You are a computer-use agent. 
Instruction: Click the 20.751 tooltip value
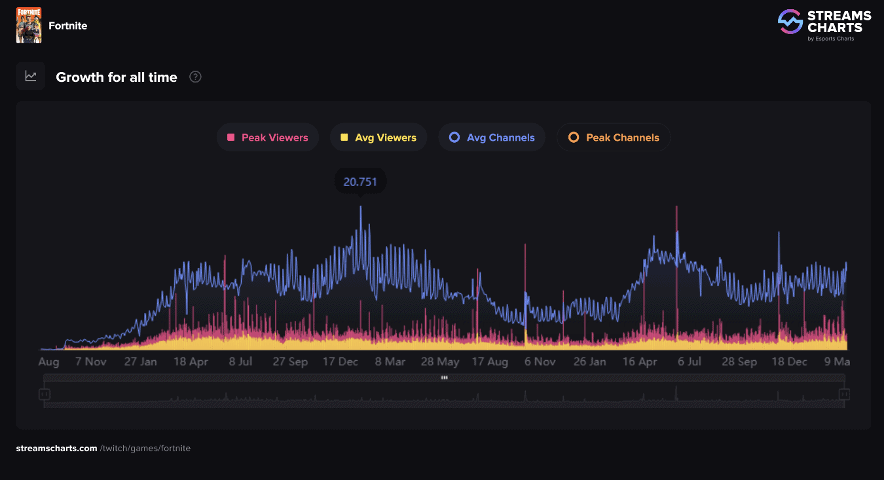coord(360,182)
